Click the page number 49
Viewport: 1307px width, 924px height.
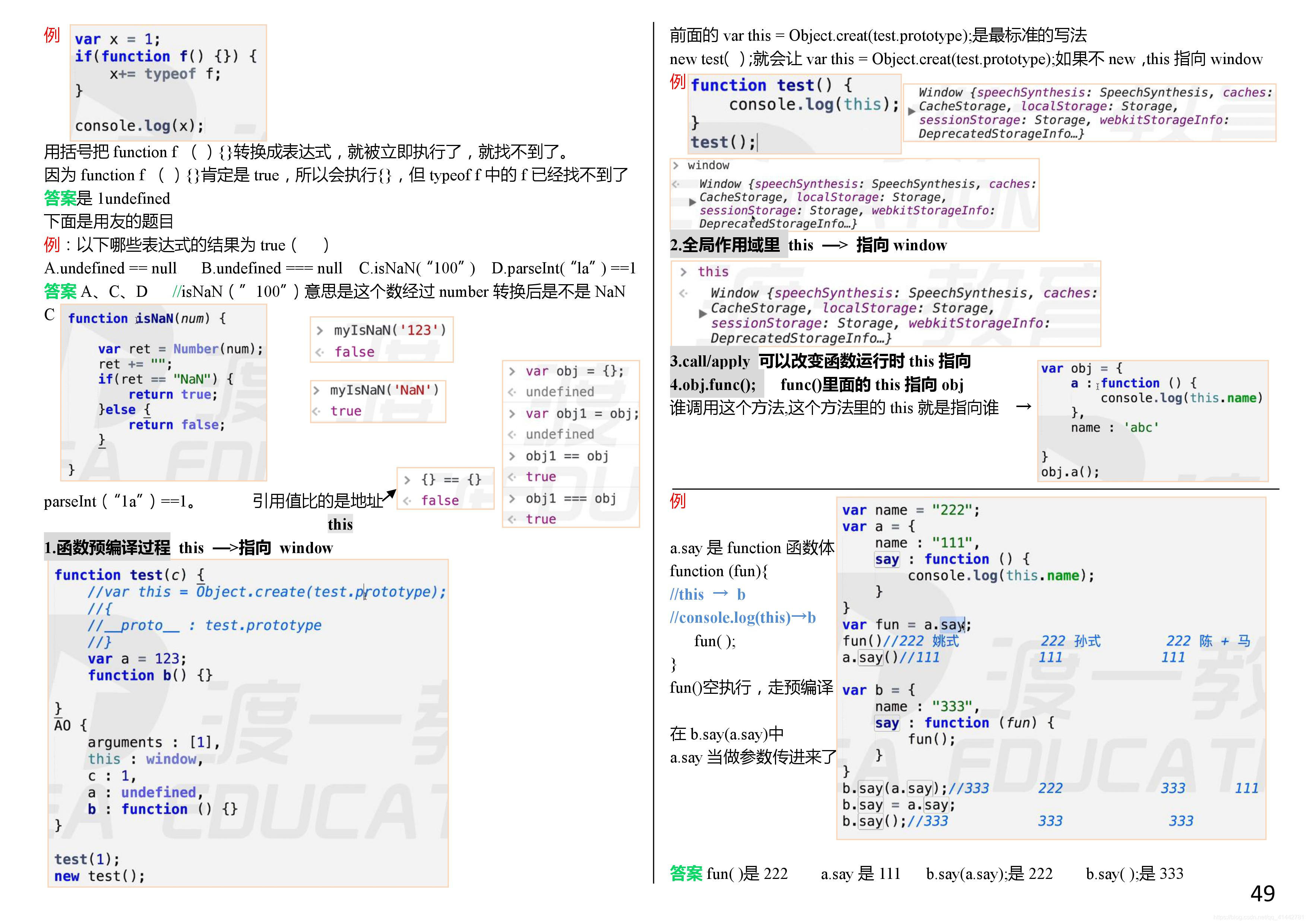[1263, 894]
